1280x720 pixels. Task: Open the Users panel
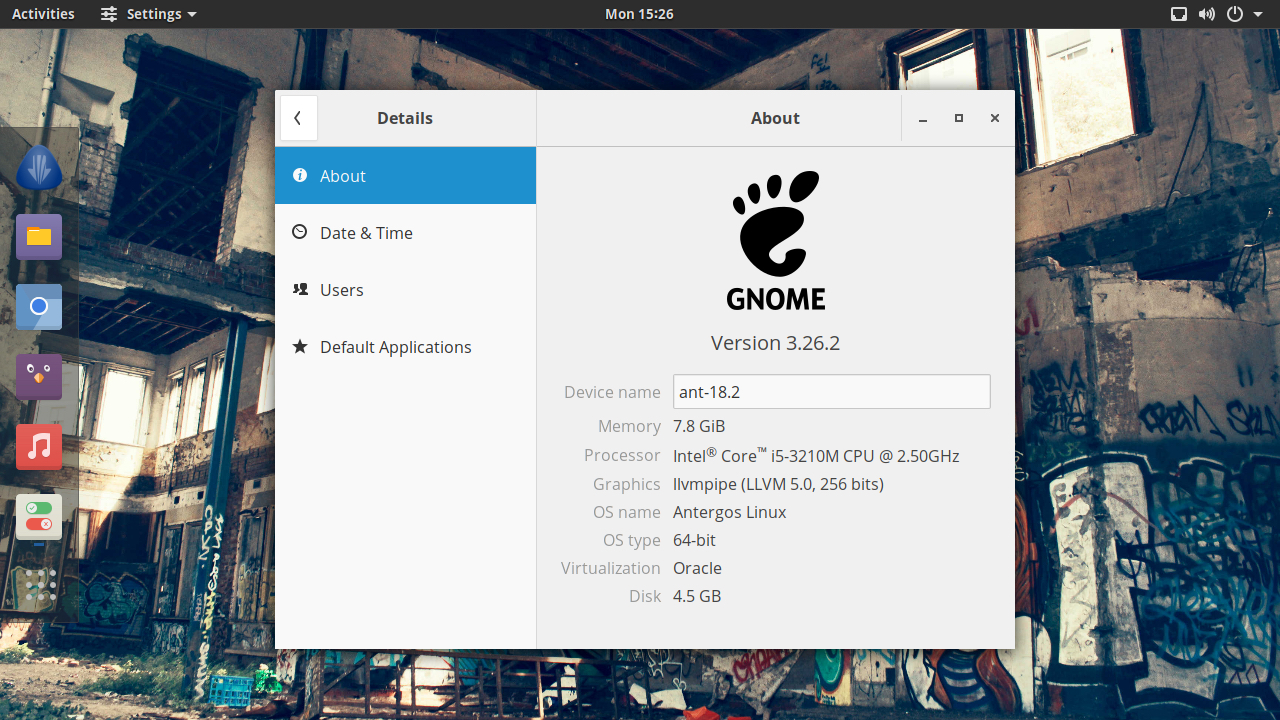pos(405,290)
